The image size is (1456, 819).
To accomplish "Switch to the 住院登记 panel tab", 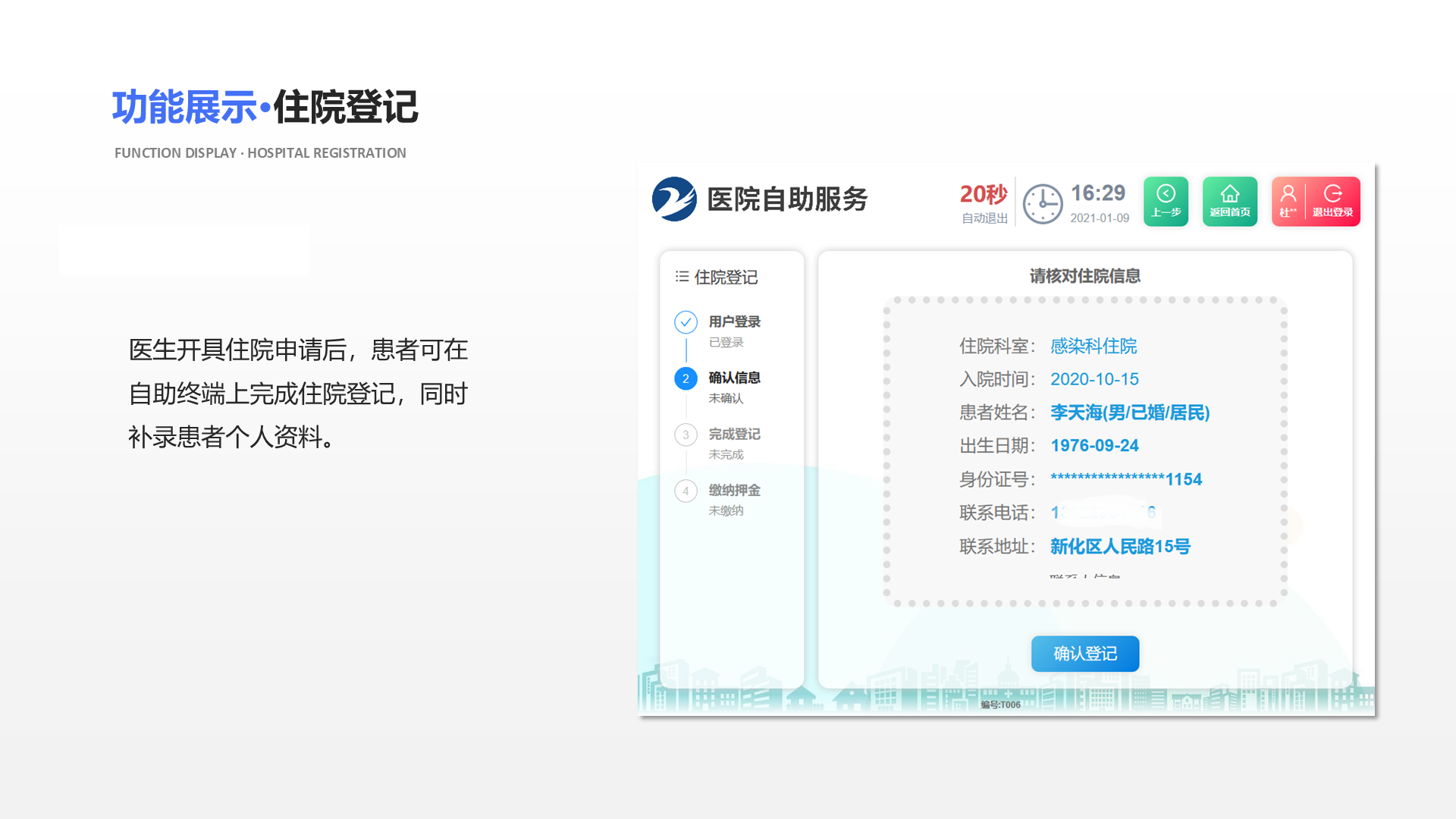I will (724, 276).
